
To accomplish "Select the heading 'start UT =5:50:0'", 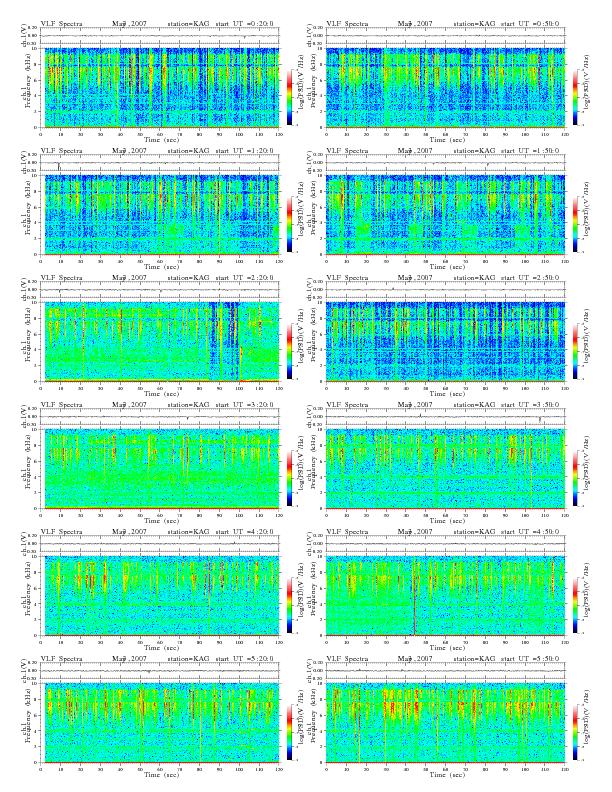I will pos(530,659).
